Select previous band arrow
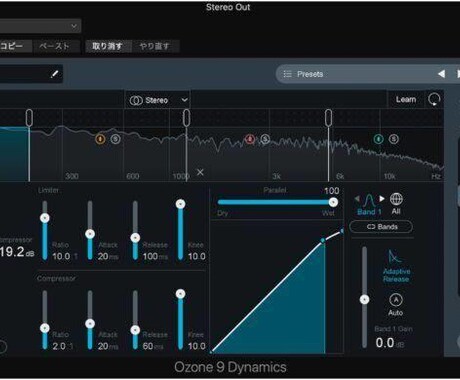The width and height of the screenshot is (460, 380). pos(357,199)
